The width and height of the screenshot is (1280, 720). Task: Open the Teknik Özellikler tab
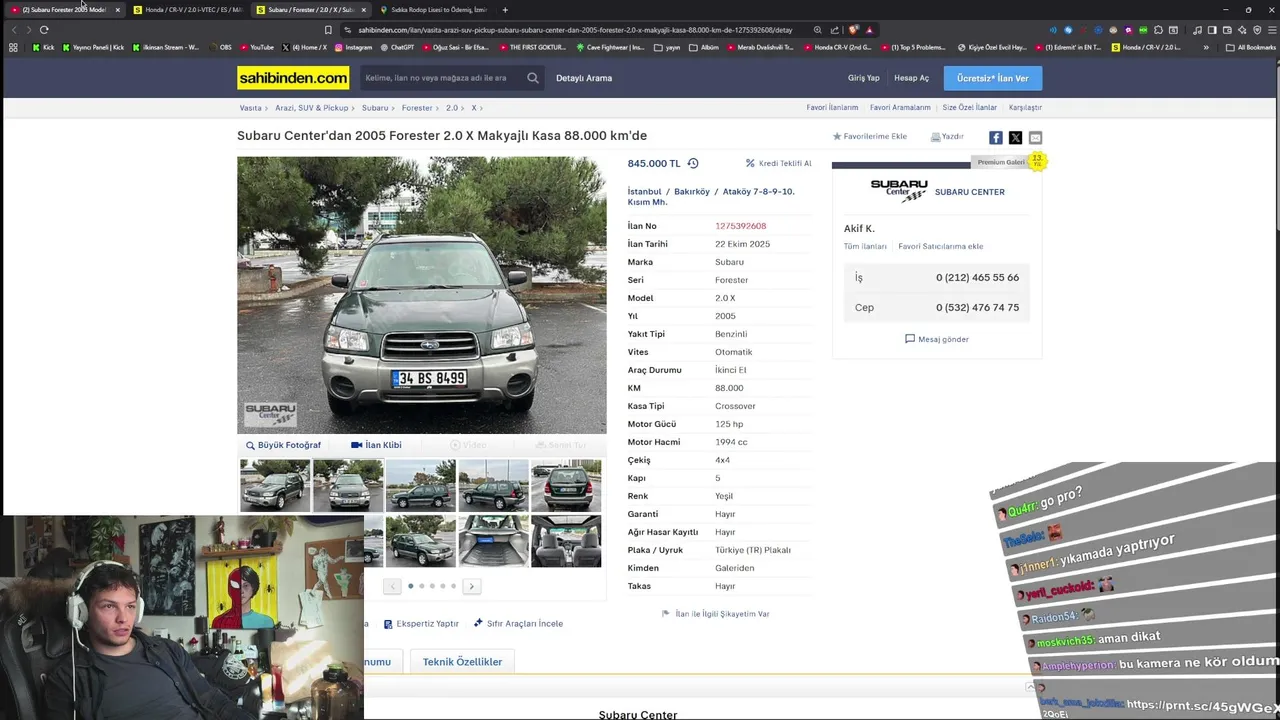[x=462, y=662]
